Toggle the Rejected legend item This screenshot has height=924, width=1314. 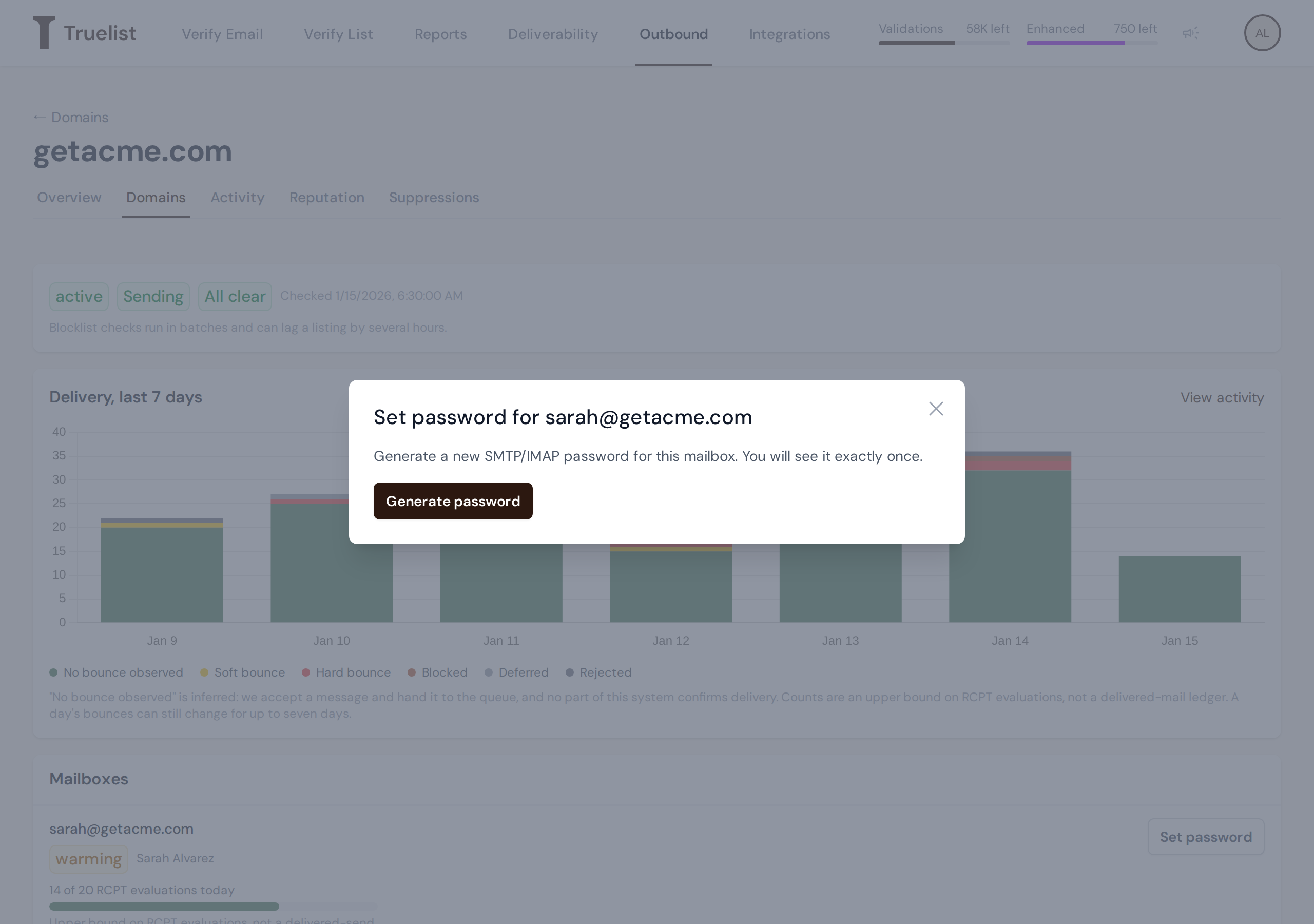[x=598, y=672]
